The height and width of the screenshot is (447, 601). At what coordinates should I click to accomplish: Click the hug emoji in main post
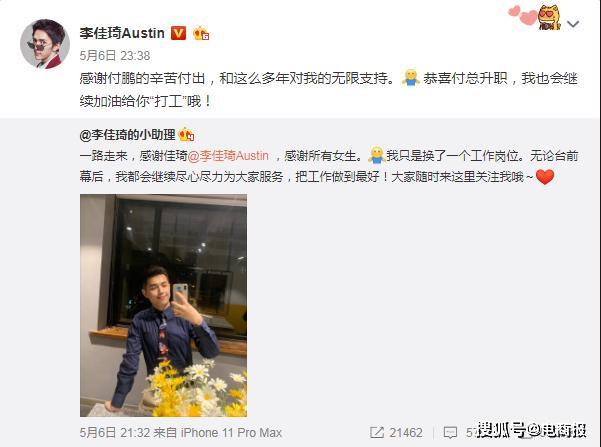[x=411, y=78]
